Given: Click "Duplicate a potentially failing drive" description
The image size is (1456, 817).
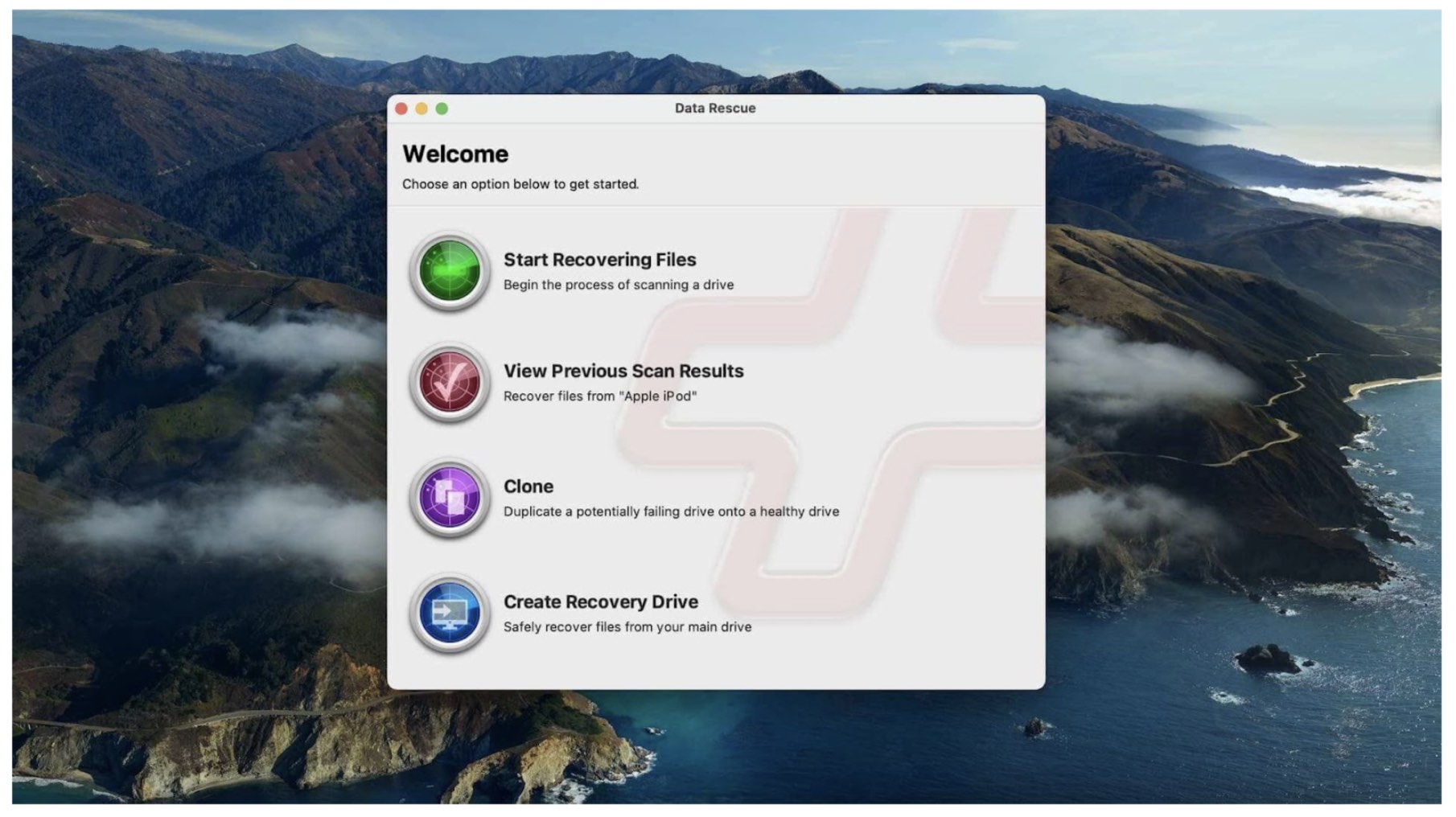Looking at the screenshot, I should pos(671,511).
